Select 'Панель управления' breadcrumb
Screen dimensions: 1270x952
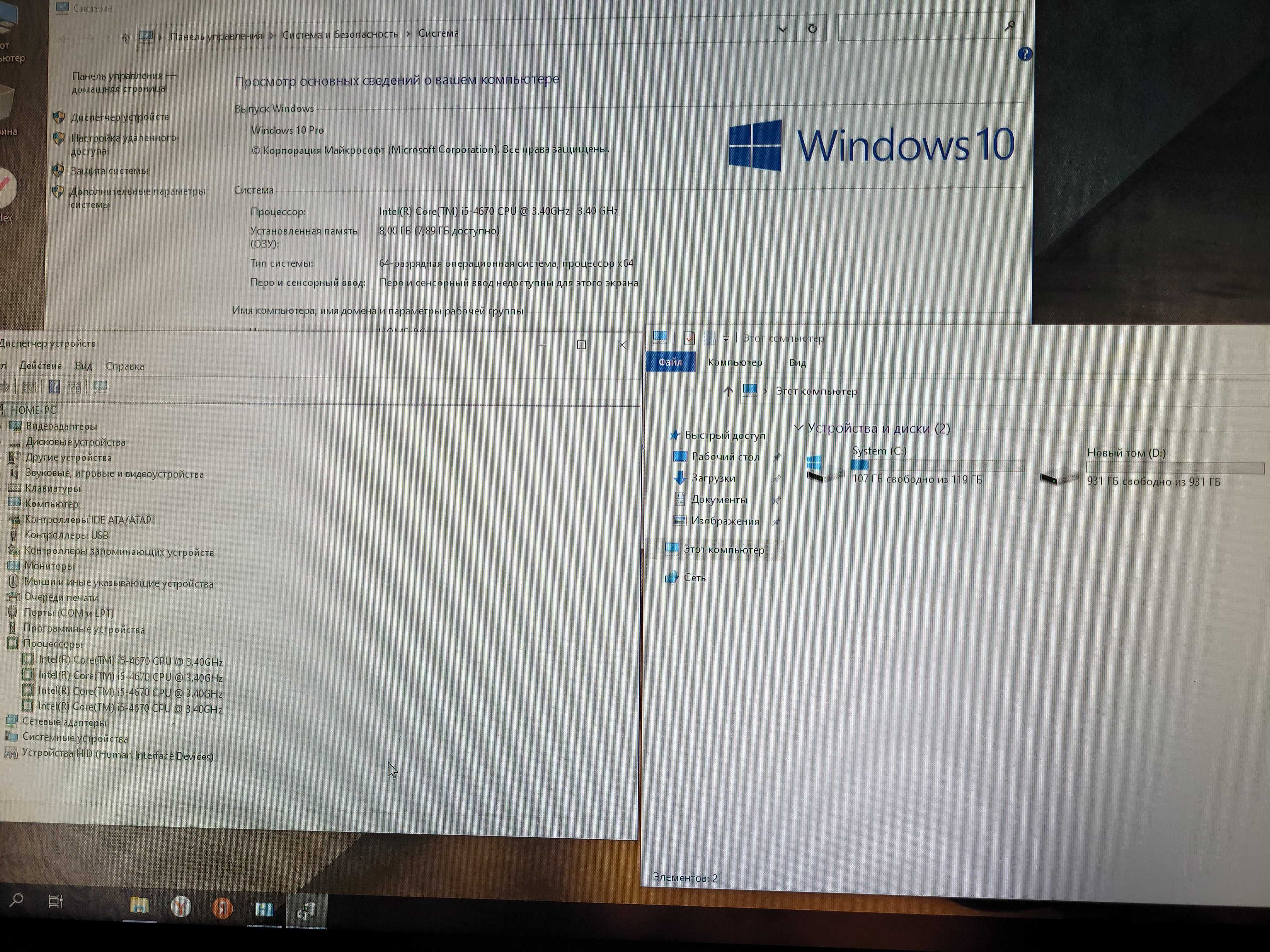[216, 36]
